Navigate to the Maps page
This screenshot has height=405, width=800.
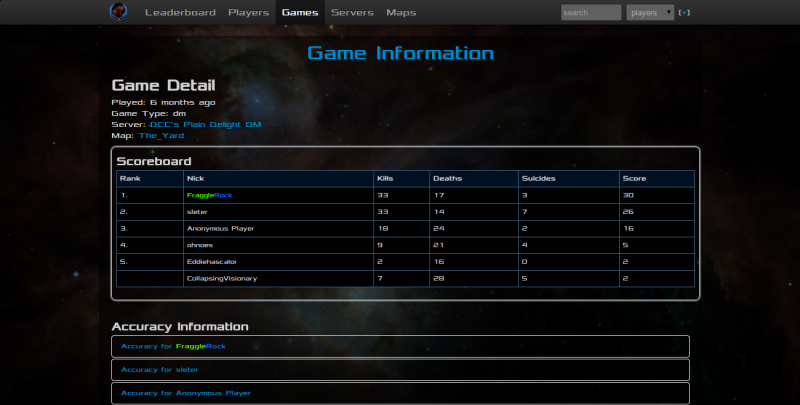pyautogui.click(x=401, y=13)
